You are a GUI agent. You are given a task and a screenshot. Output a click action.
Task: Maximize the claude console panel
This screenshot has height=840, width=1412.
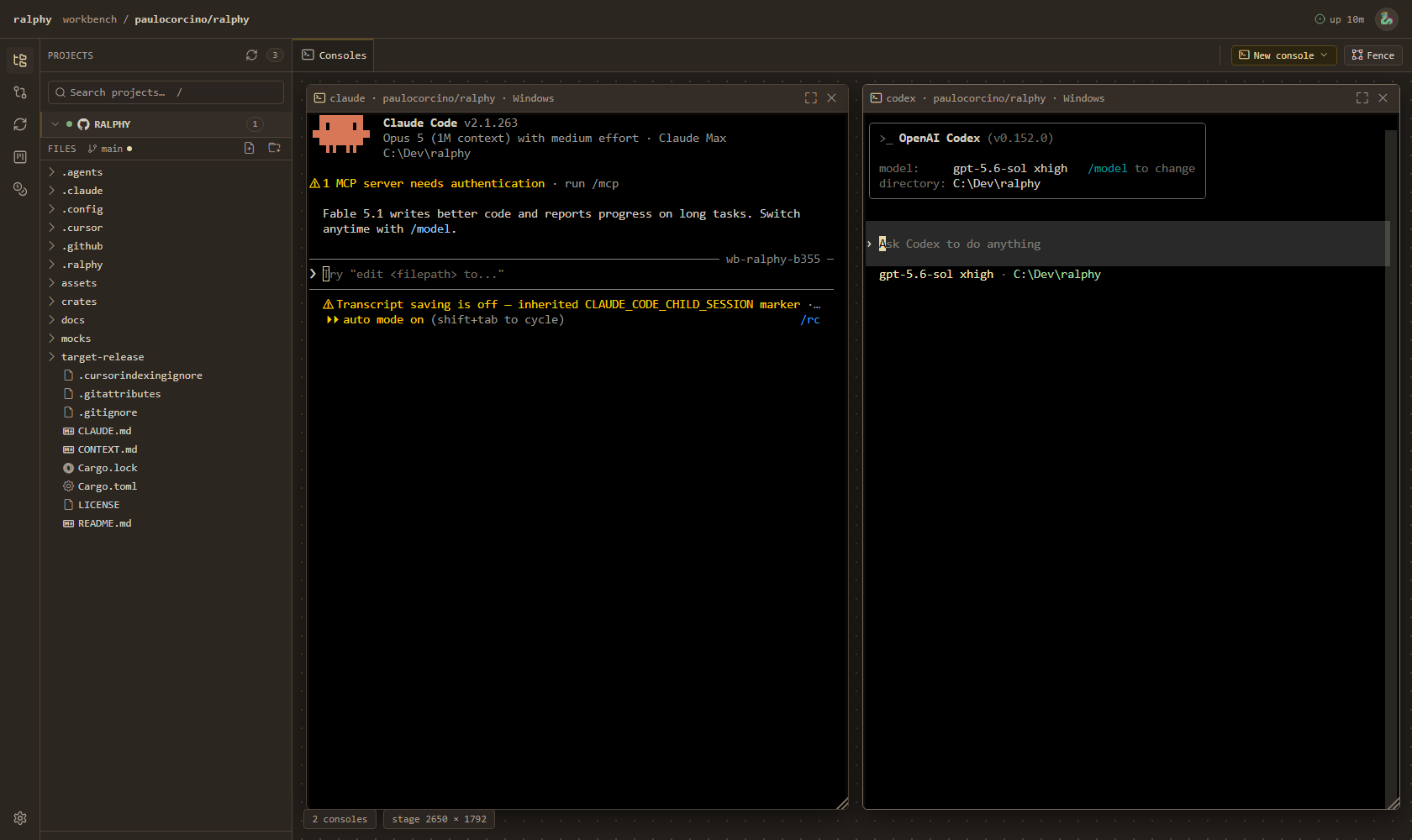coord(811,98)
